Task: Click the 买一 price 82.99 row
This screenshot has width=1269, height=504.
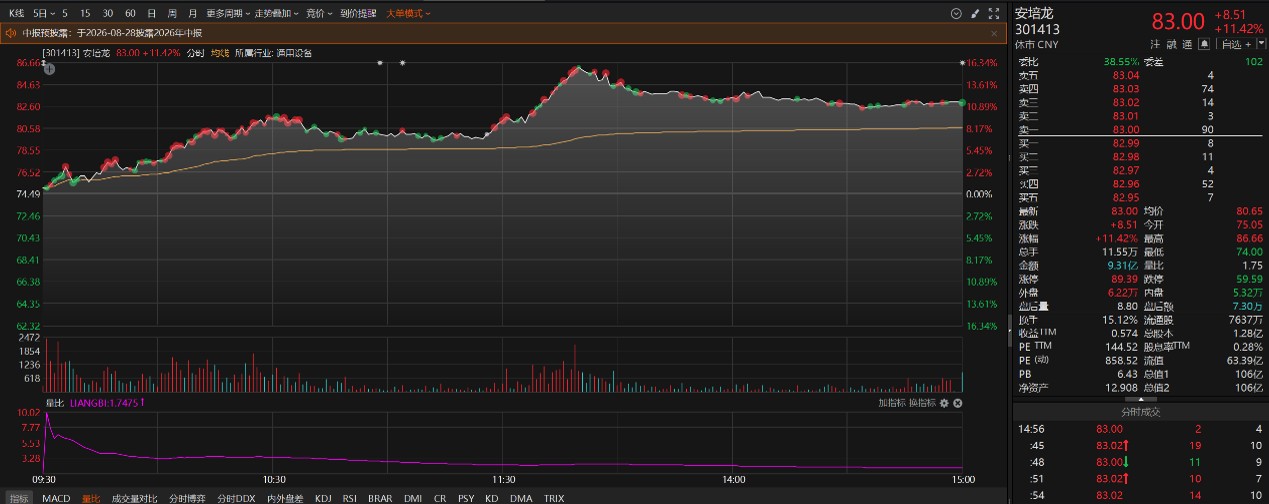Action: click(x=1140, y=143)
